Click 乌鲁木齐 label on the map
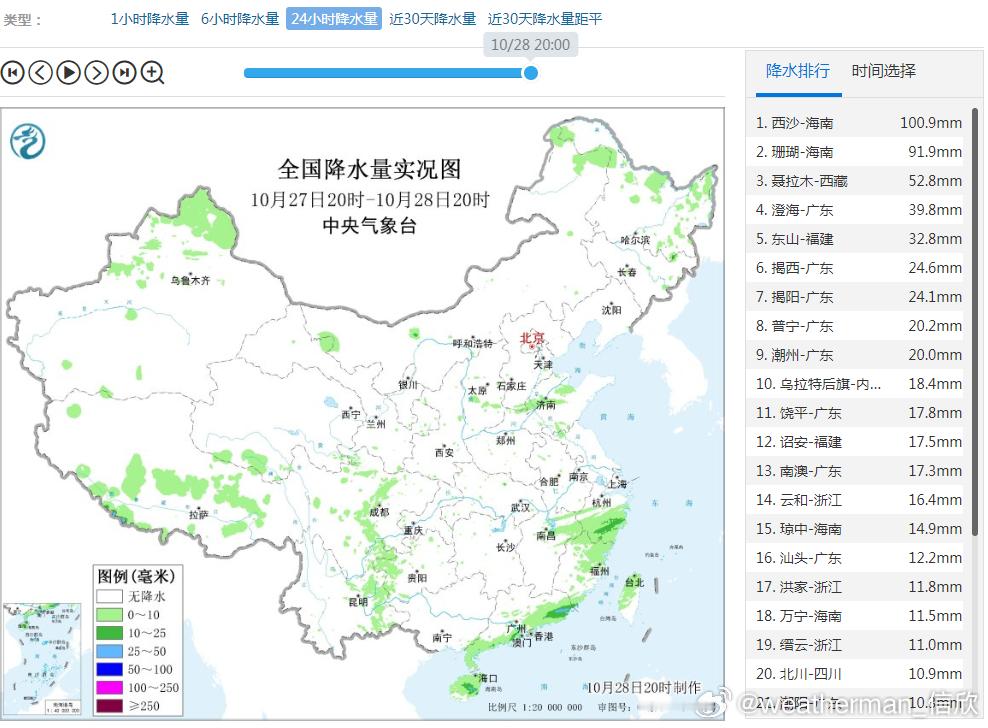Viewport: 988px width, 728px height. point(190,280)
